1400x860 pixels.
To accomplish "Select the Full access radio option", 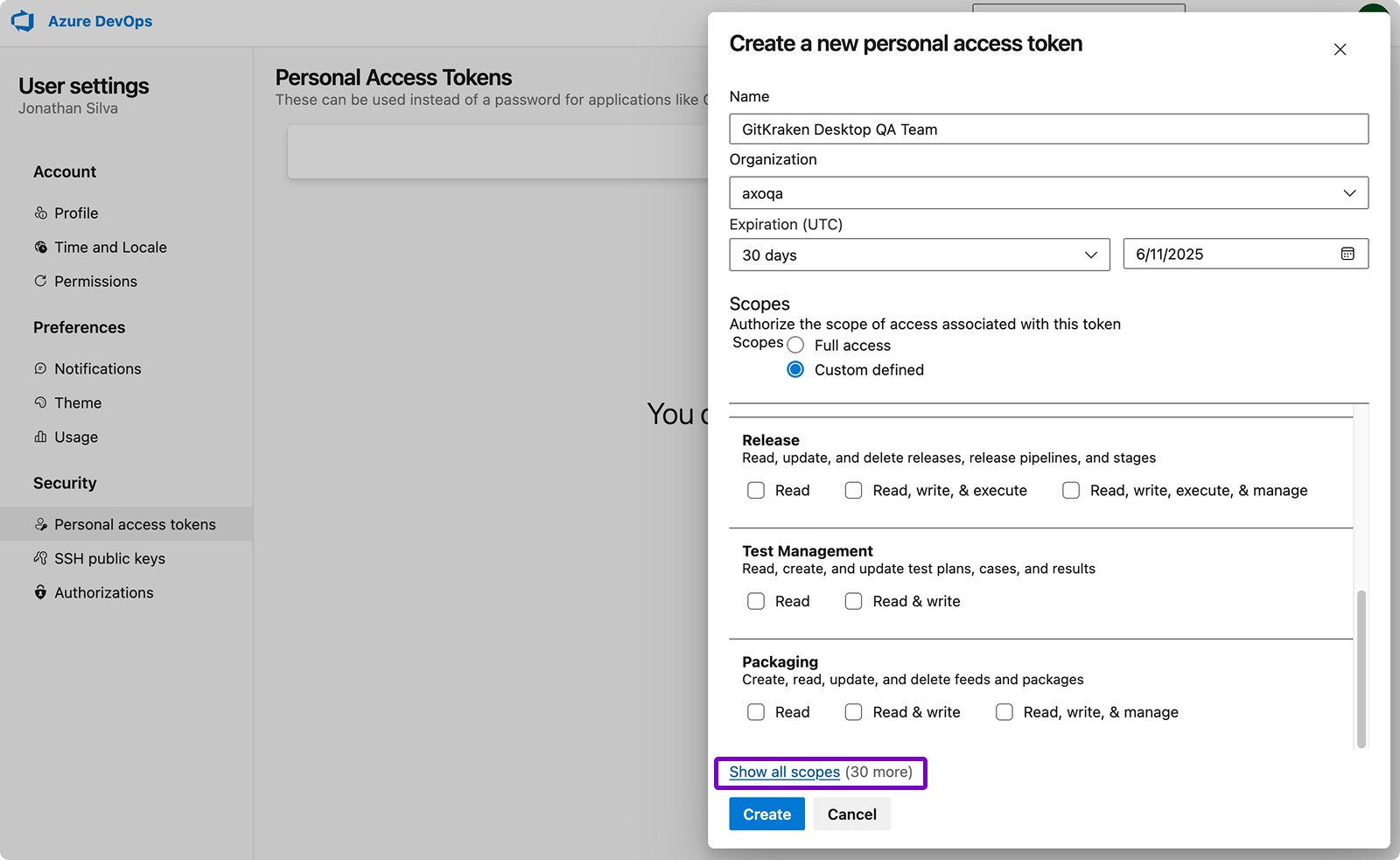I will (x=795, y=346).
